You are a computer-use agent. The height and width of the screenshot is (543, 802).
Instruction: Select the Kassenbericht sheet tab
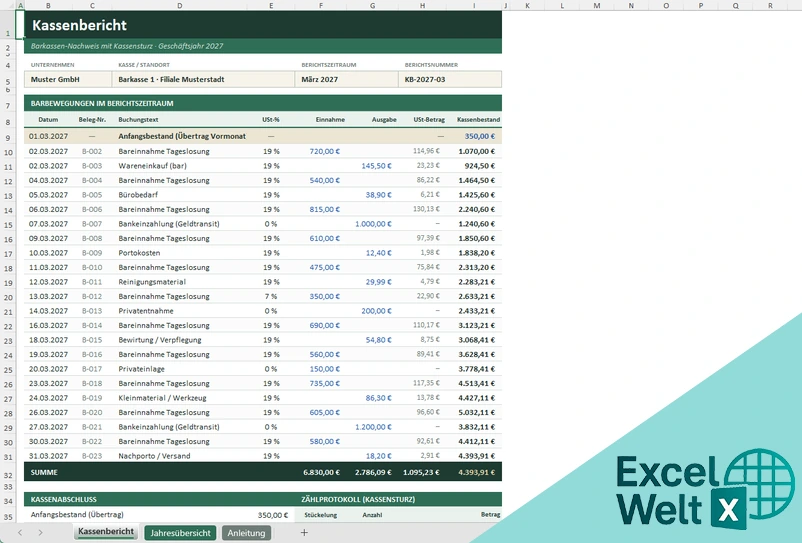106,532
